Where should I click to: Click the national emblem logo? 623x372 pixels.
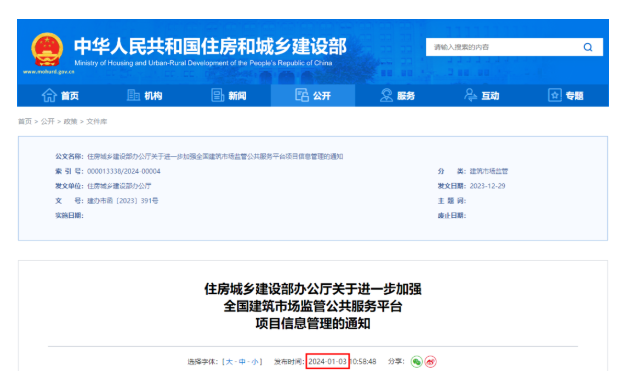[x=47, y=50]
